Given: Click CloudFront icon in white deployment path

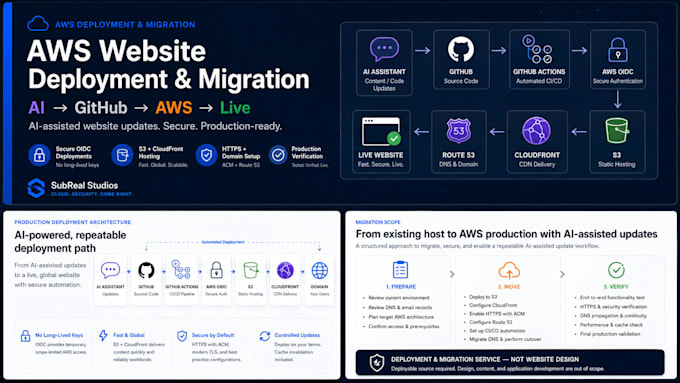Looking at the screenshot, I should click(285, 270).
